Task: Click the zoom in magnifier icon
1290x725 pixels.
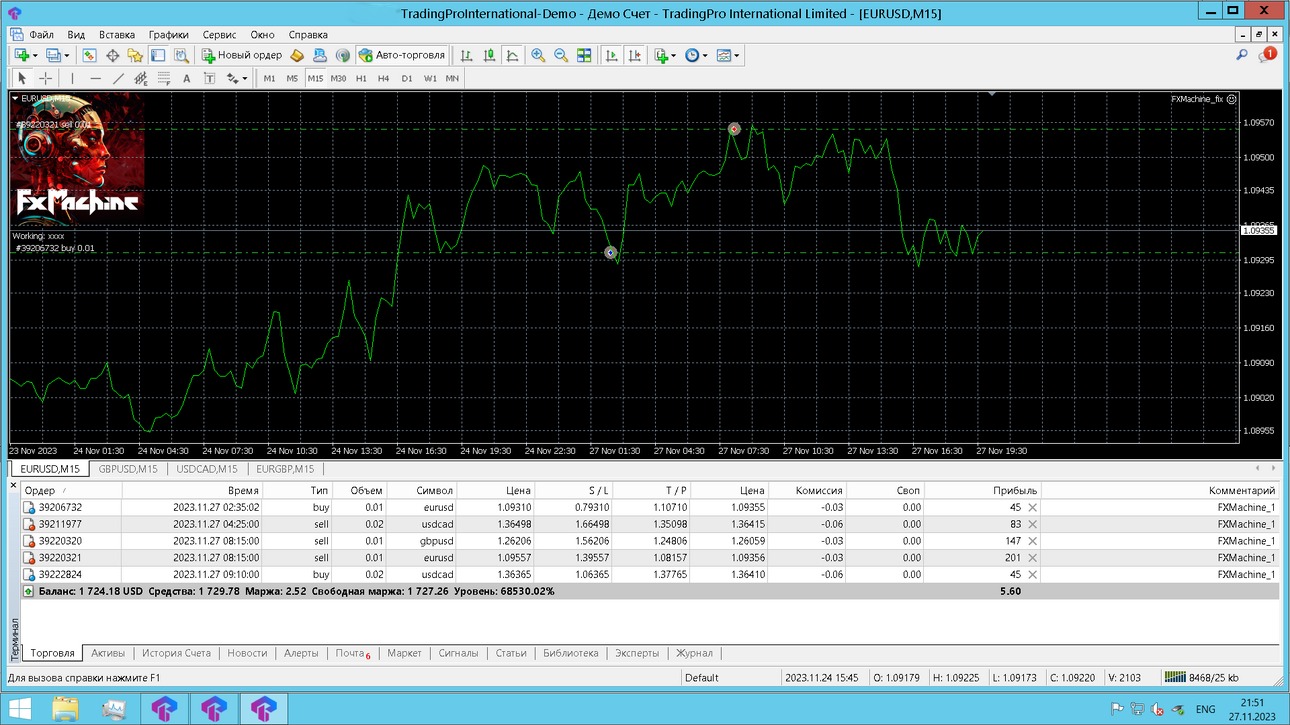Action: click(x=538, y=56)
